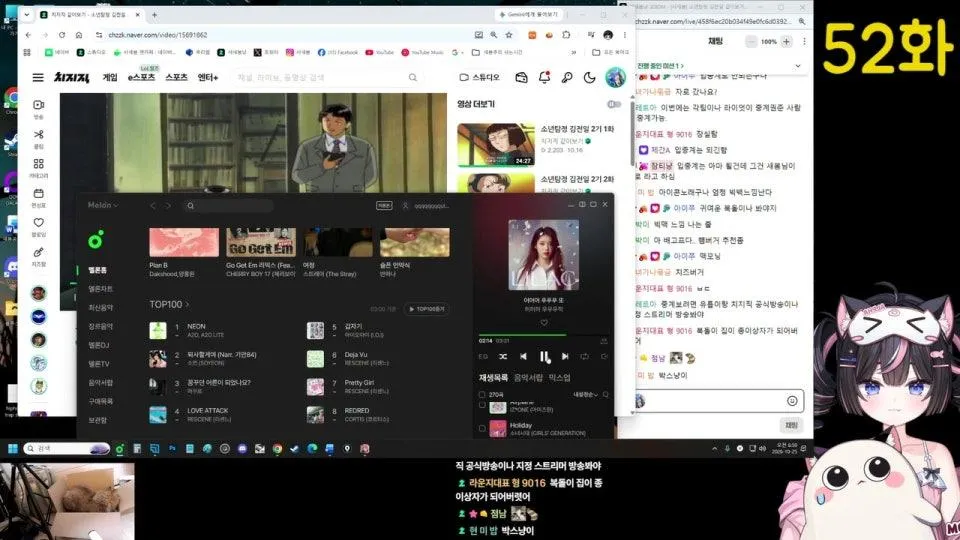This screenshot has width=960, height=540.
Task: Zoom out chat popup with minus button
Action: pos(751,42)
